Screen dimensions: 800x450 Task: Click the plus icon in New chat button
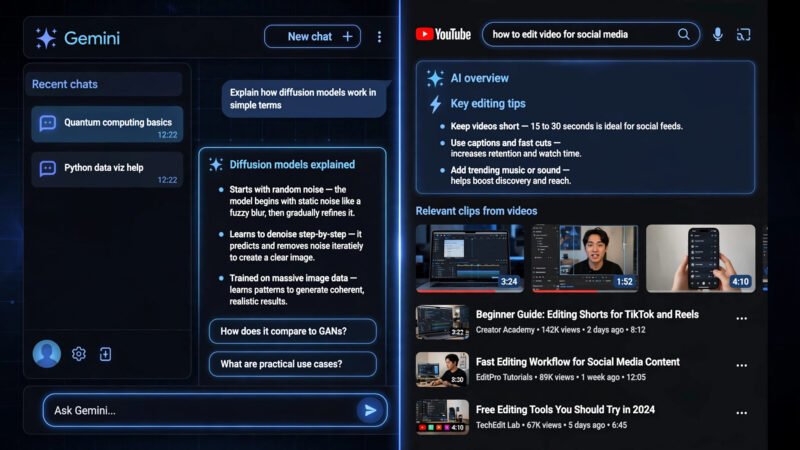[x=347, y=37]
